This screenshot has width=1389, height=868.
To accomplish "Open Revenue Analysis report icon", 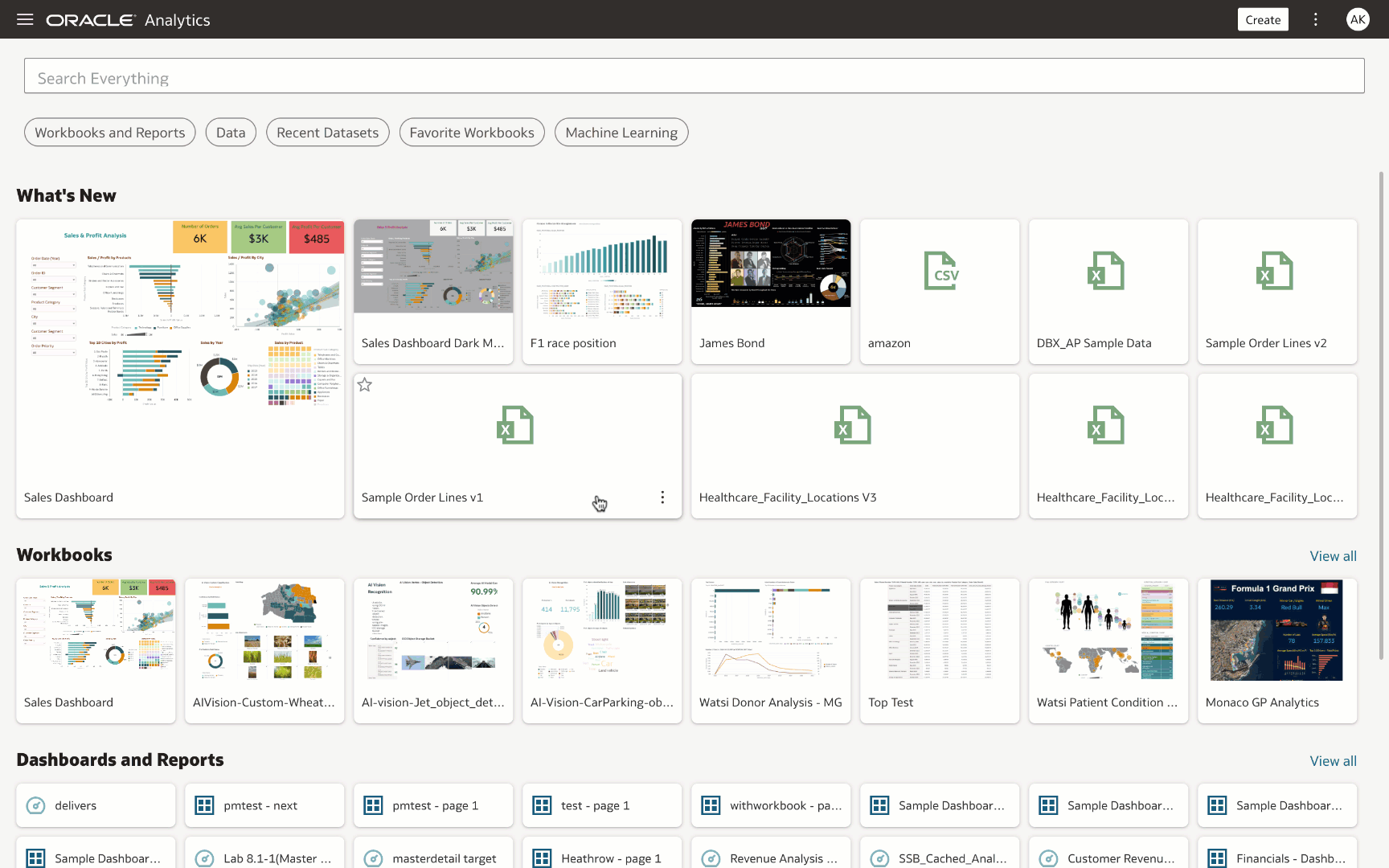I will click(x=711, y=858).
